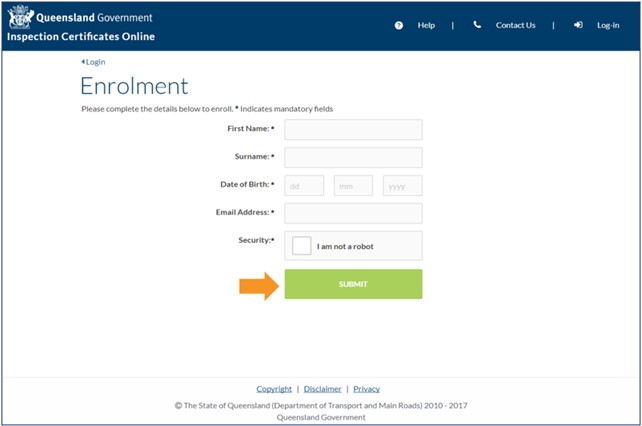Viewport: 642px width, 426px height.
Task: Open the Copyright footer link
Action: (x=274, y=389)
